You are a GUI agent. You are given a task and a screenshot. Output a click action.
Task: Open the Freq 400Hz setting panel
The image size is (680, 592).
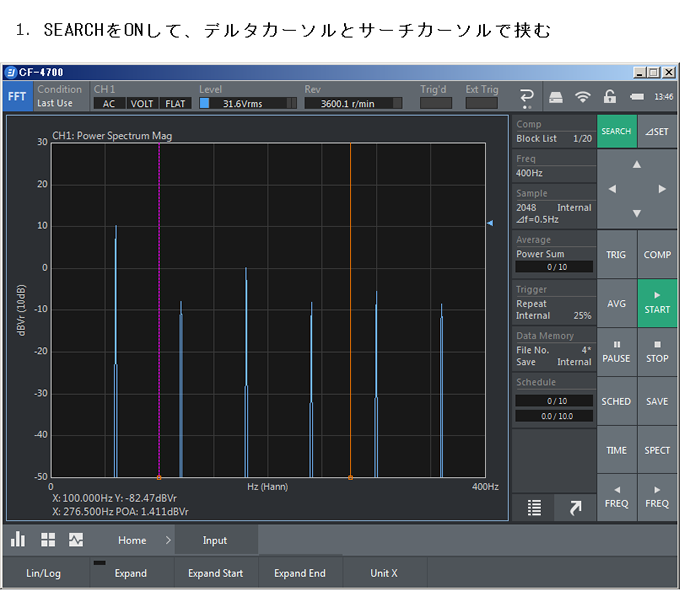coord(553,166)
